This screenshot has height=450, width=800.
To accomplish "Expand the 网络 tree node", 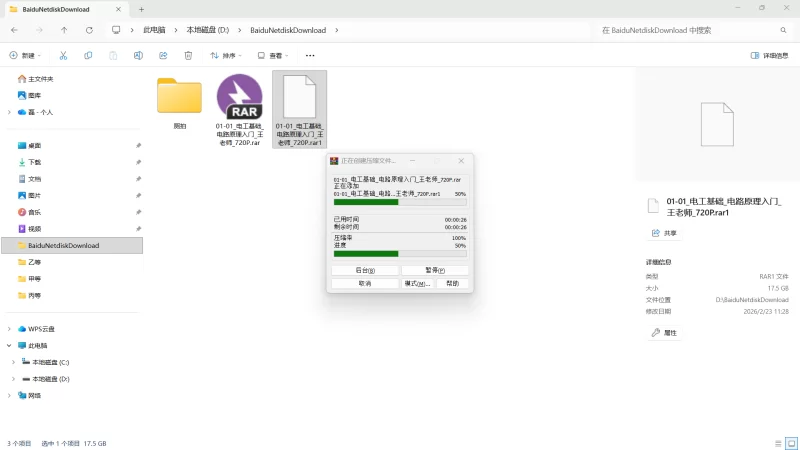I will coord(9,395).
